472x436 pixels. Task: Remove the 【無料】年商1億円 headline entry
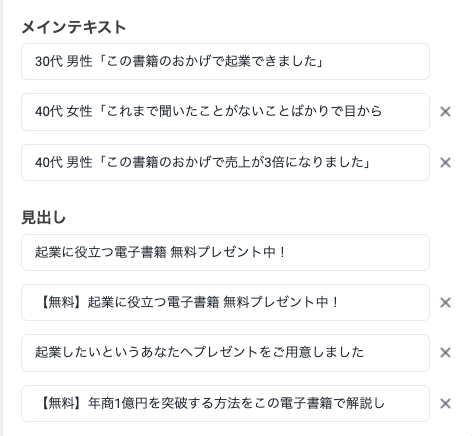point(445,404)
